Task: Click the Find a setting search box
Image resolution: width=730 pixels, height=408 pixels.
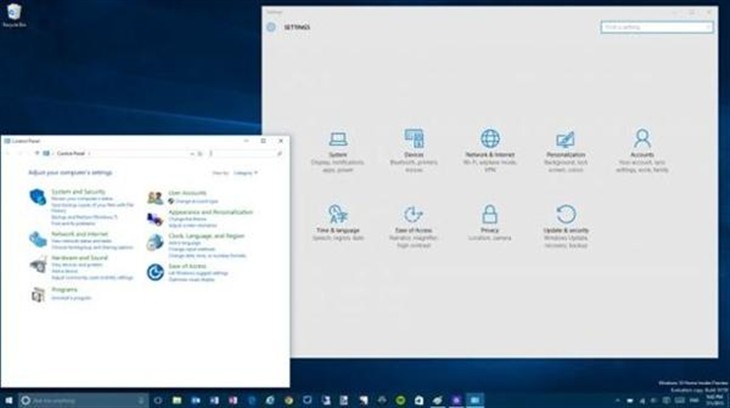Action: tap(654, 28)
